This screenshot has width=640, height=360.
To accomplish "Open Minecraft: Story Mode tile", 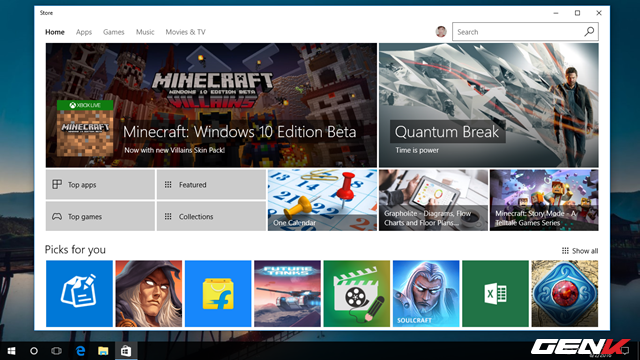I will (x=544, y=200).
